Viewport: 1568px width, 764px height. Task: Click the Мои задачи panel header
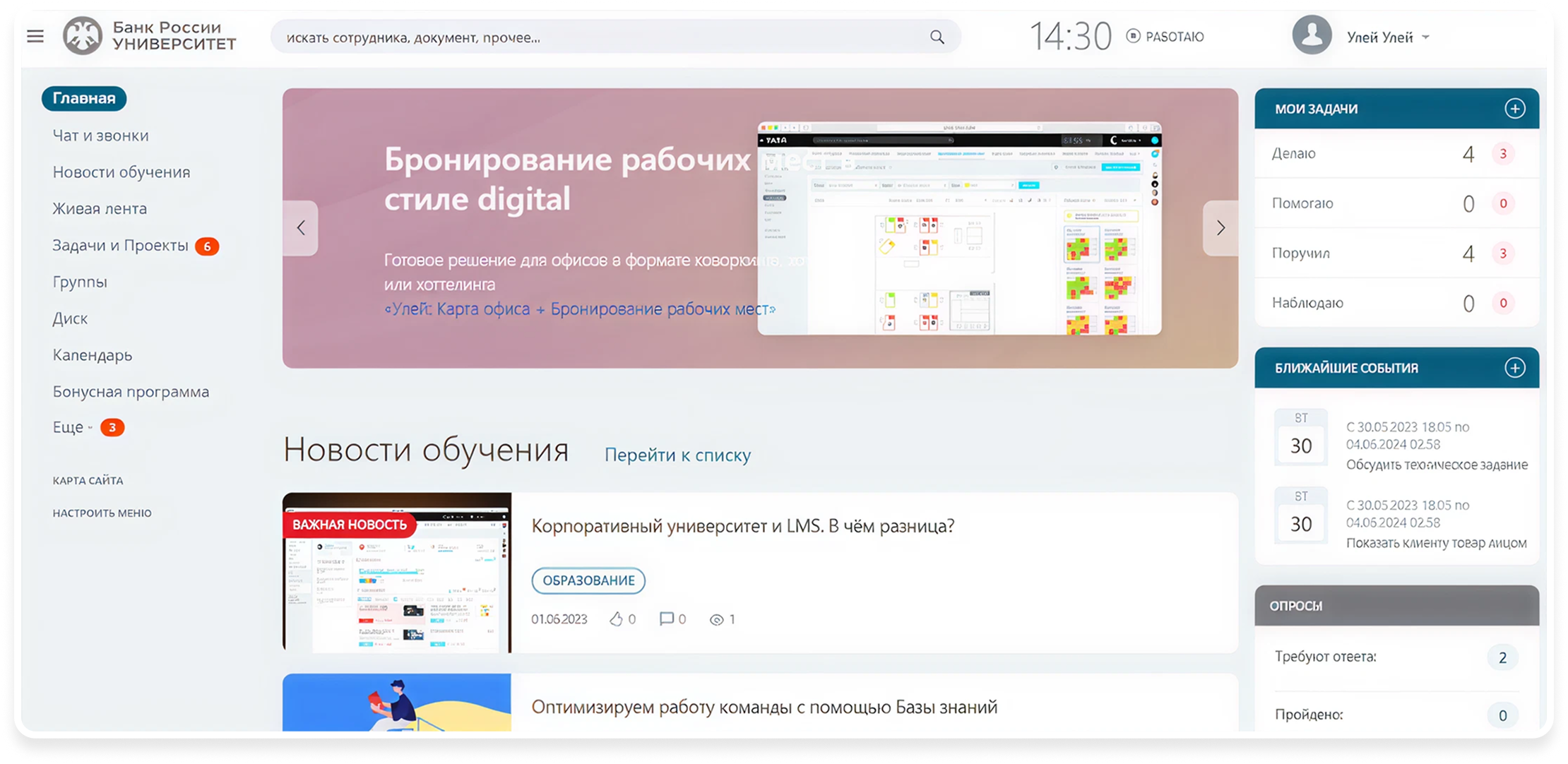click(1396, 109)
